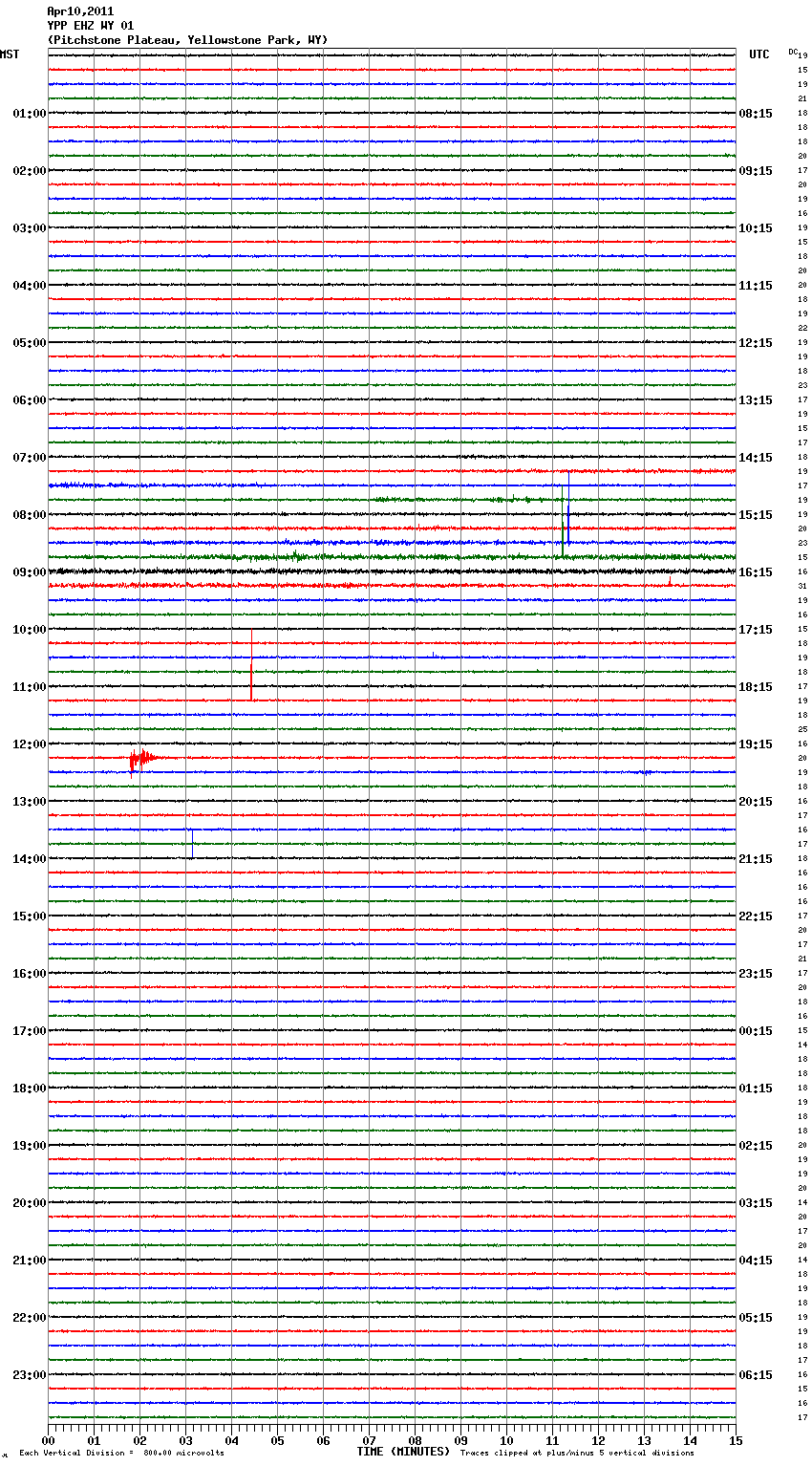Click the minute axis tick label "06"
Screen dimensions: 812x1466
(323, 1440)
